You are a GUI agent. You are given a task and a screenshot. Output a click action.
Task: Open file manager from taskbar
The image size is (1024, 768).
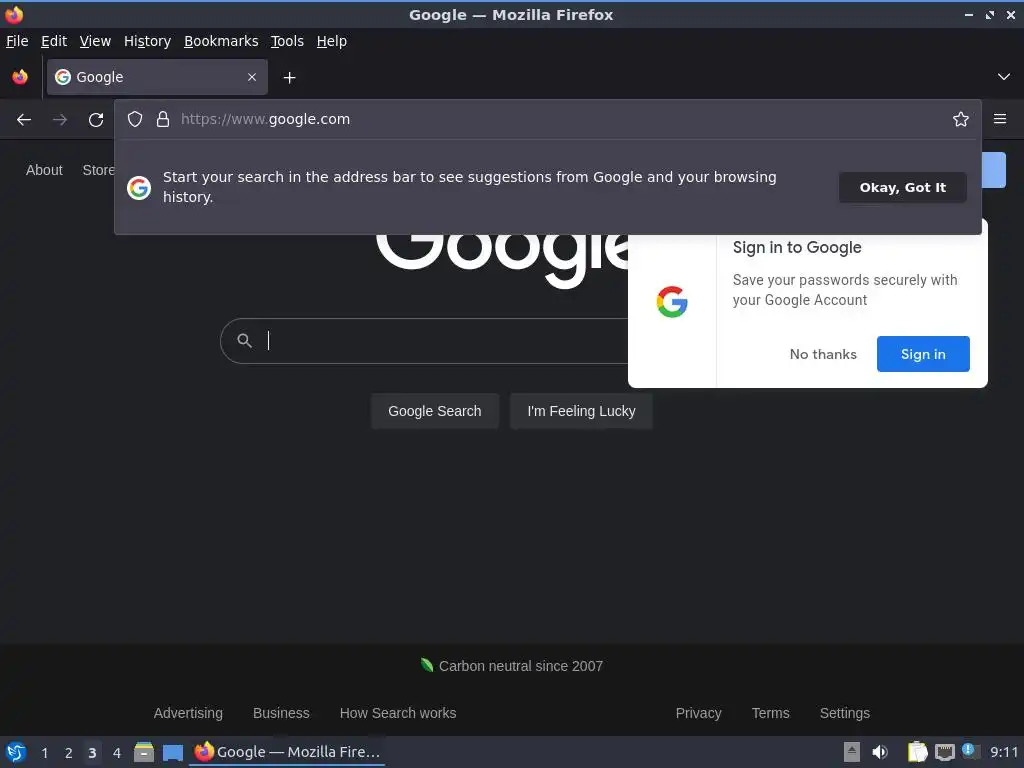pos(144,752)
